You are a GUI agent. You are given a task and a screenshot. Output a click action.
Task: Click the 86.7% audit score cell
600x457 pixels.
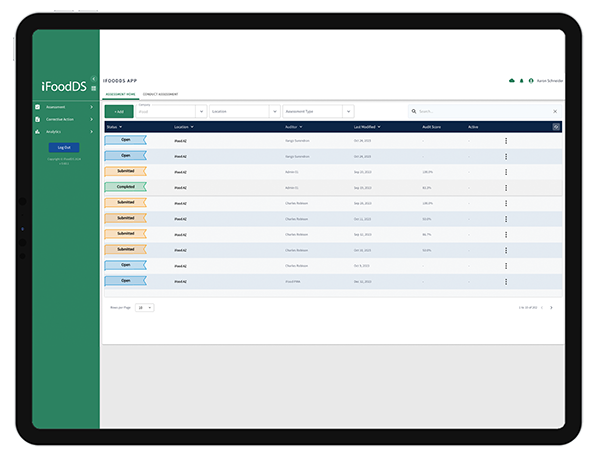point(427,235)
